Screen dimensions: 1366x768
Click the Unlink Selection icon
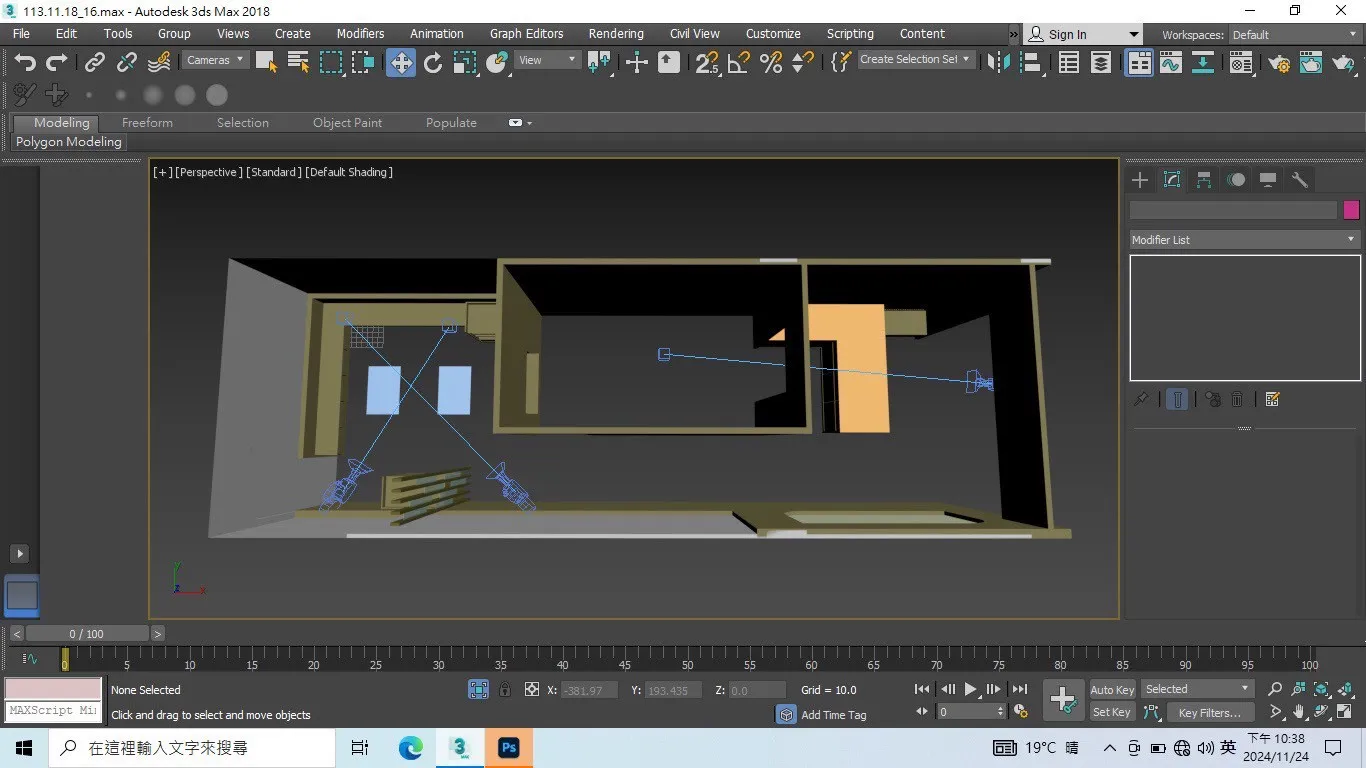(x=127, y=62)
